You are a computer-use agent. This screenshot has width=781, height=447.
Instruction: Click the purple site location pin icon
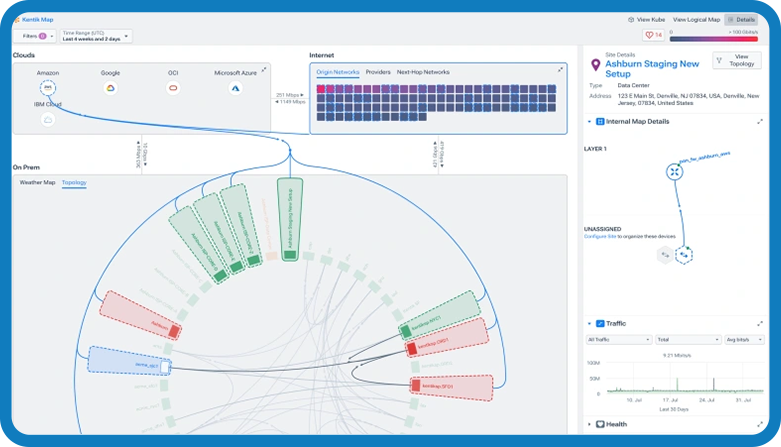(595, 65)
